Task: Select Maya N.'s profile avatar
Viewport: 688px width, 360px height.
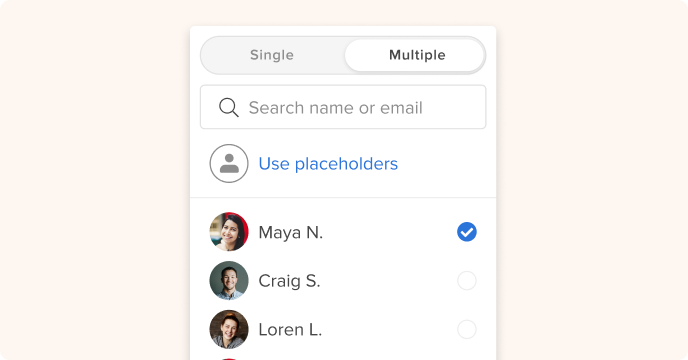Action: pos(229,232)
